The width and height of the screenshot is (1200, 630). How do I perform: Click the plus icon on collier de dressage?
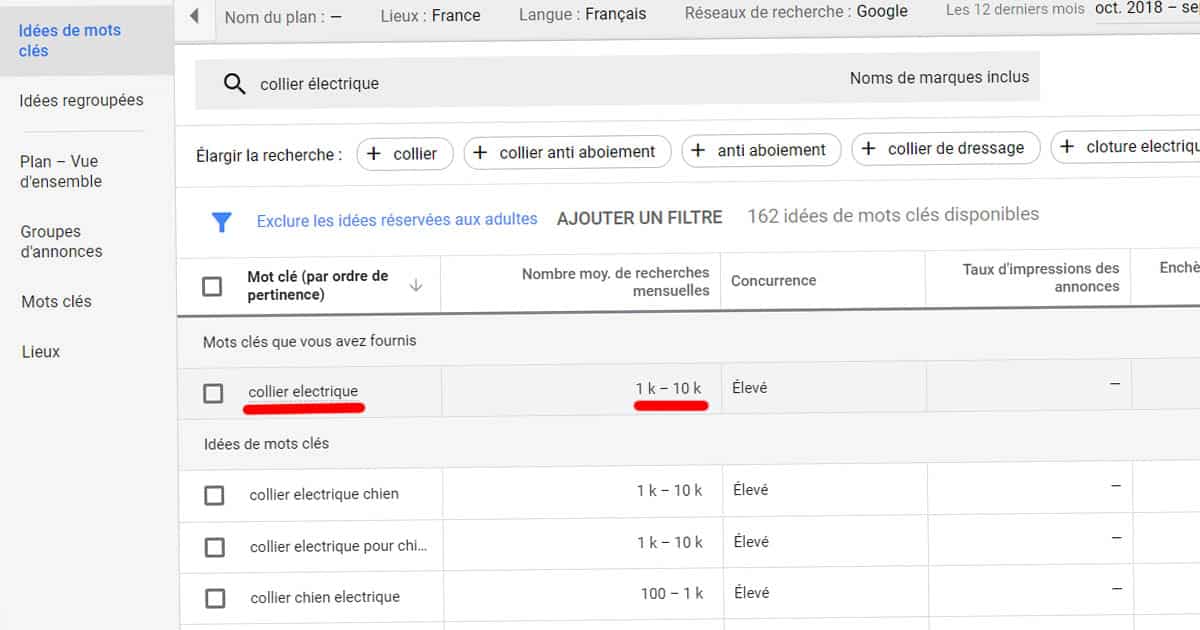(868, 149)
